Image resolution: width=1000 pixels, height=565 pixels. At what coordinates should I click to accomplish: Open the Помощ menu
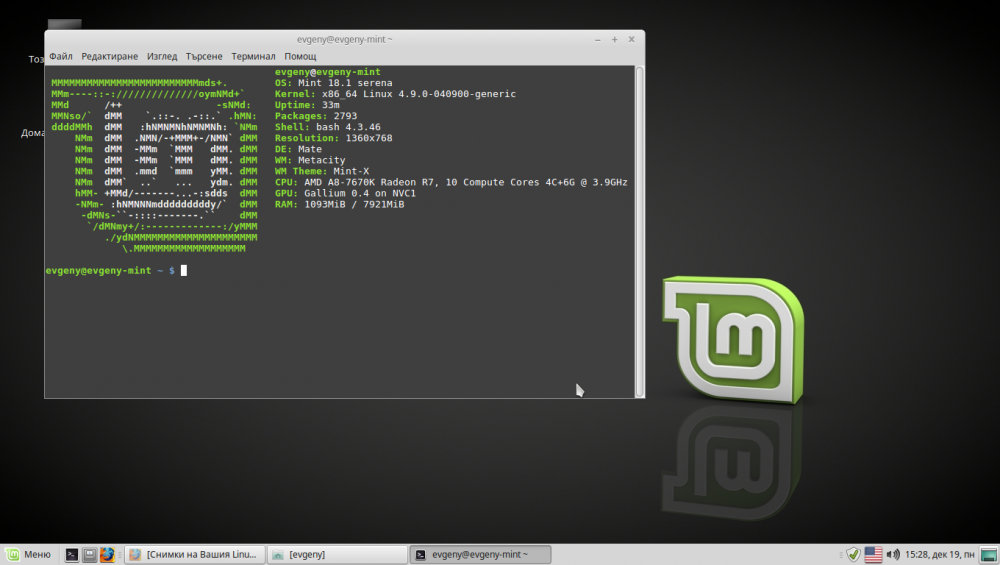coord(300,56)
